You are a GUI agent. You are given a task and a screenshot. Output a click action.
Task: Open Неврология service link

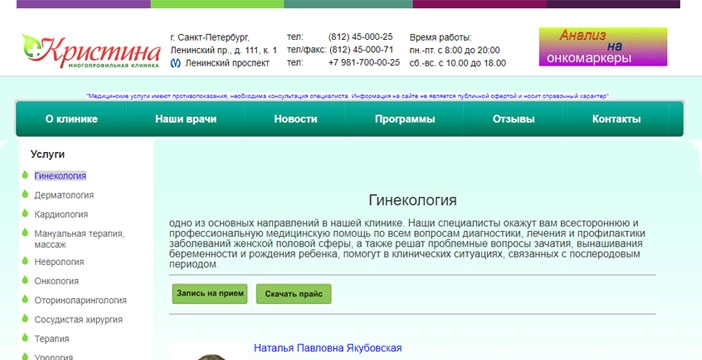click(59, 261)
